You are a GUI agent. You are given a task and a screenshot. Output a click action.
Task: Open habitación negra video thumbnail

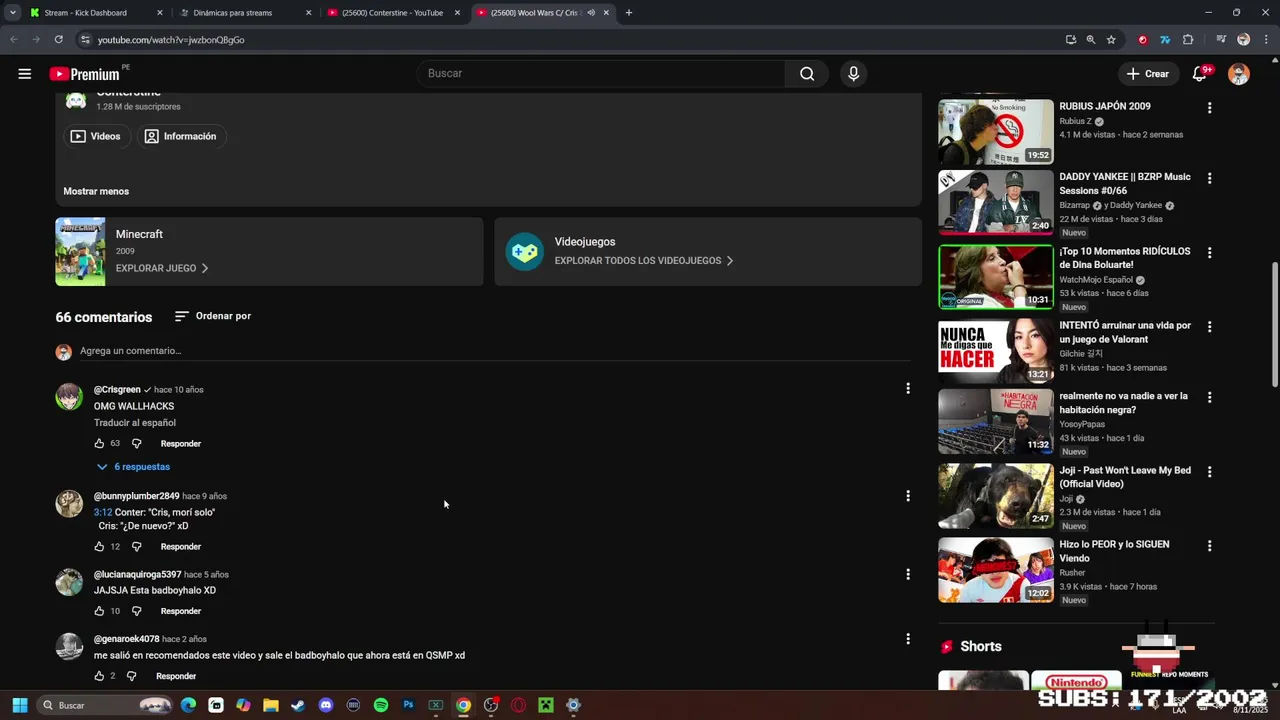pyautogui.click(x=996, y=421)
